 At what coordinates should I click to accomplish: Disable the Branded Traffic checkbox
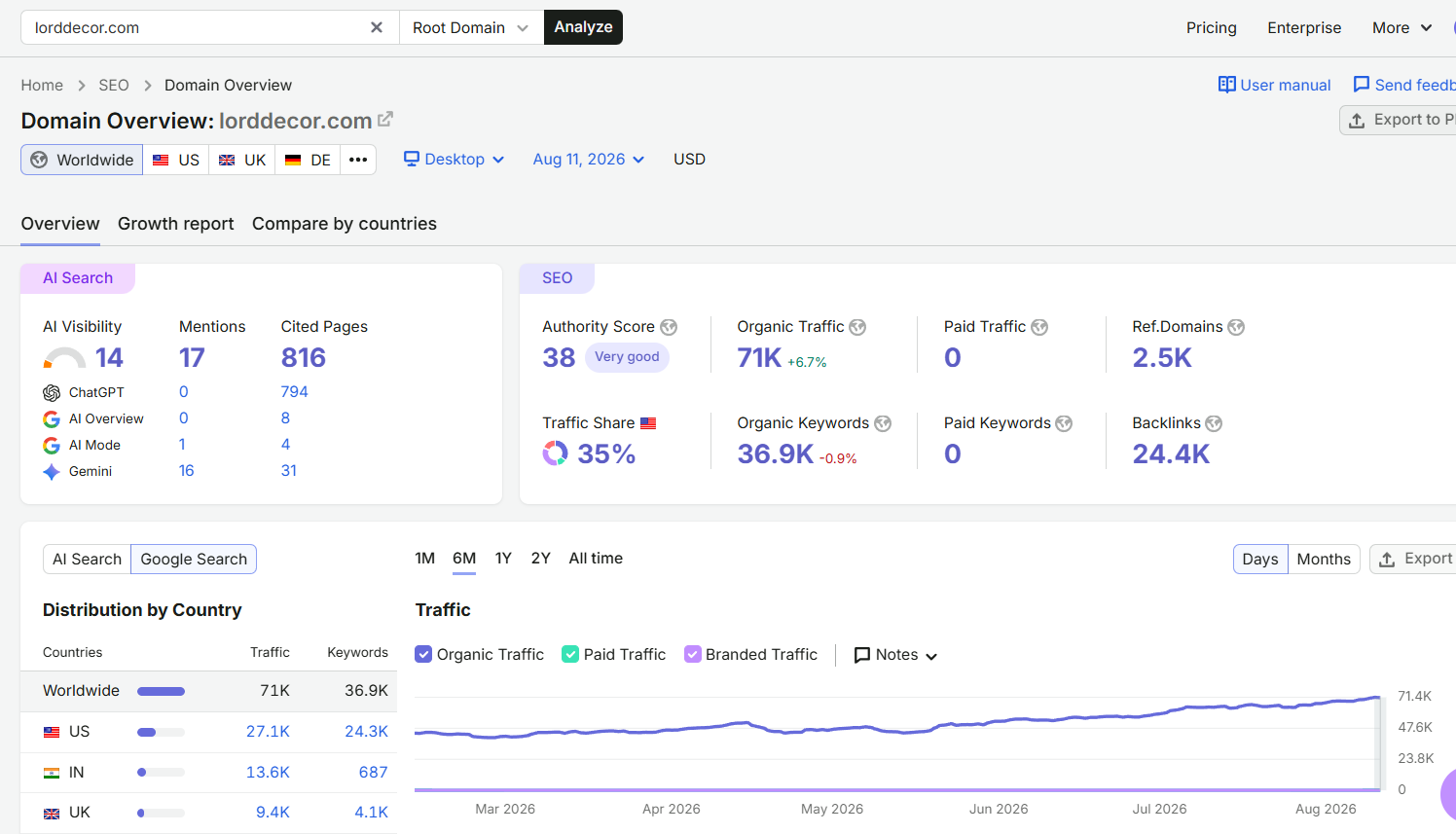click(693, 654)
